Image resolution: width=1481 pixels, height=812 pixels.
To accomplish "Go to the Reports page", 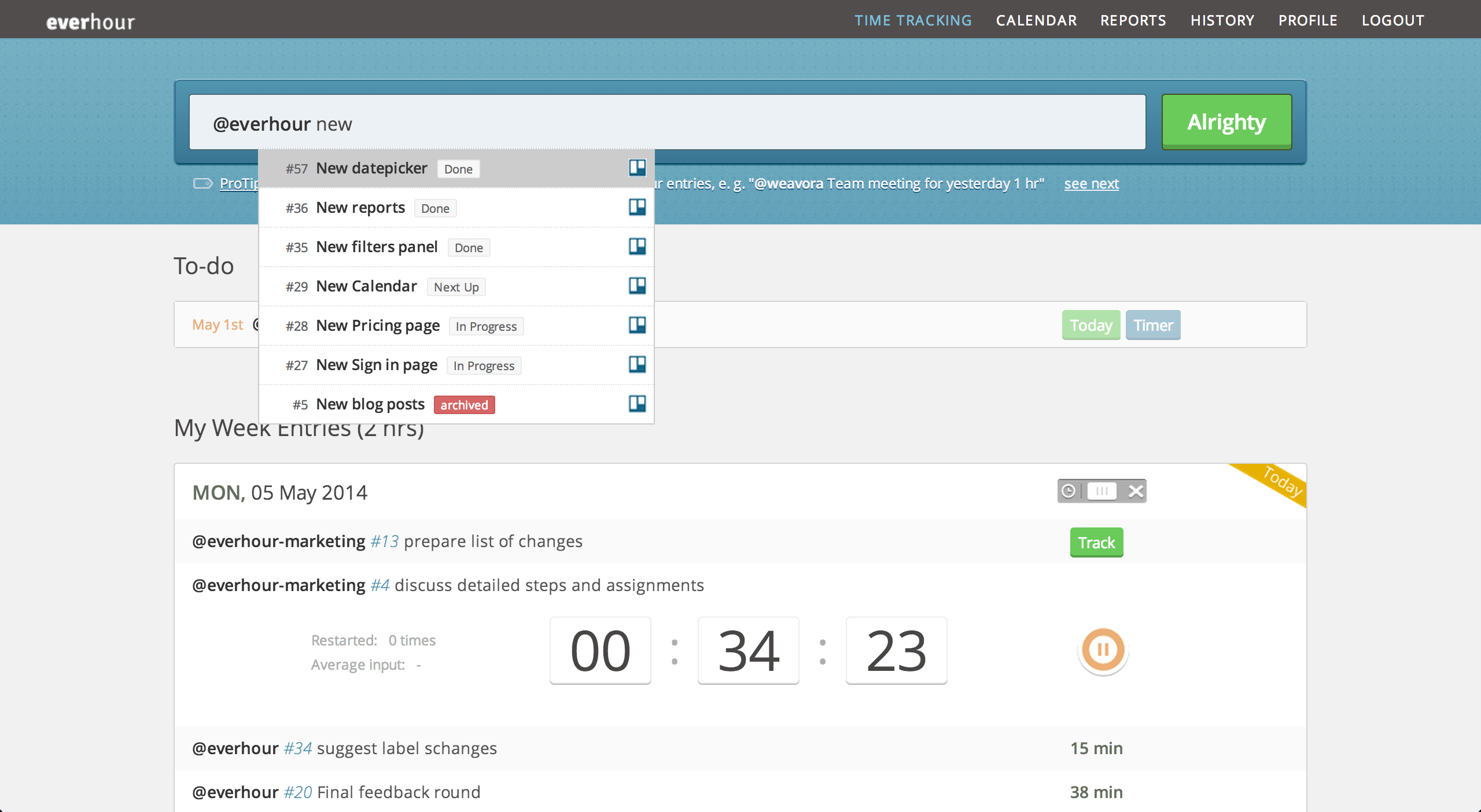I will pos(1133,20).
